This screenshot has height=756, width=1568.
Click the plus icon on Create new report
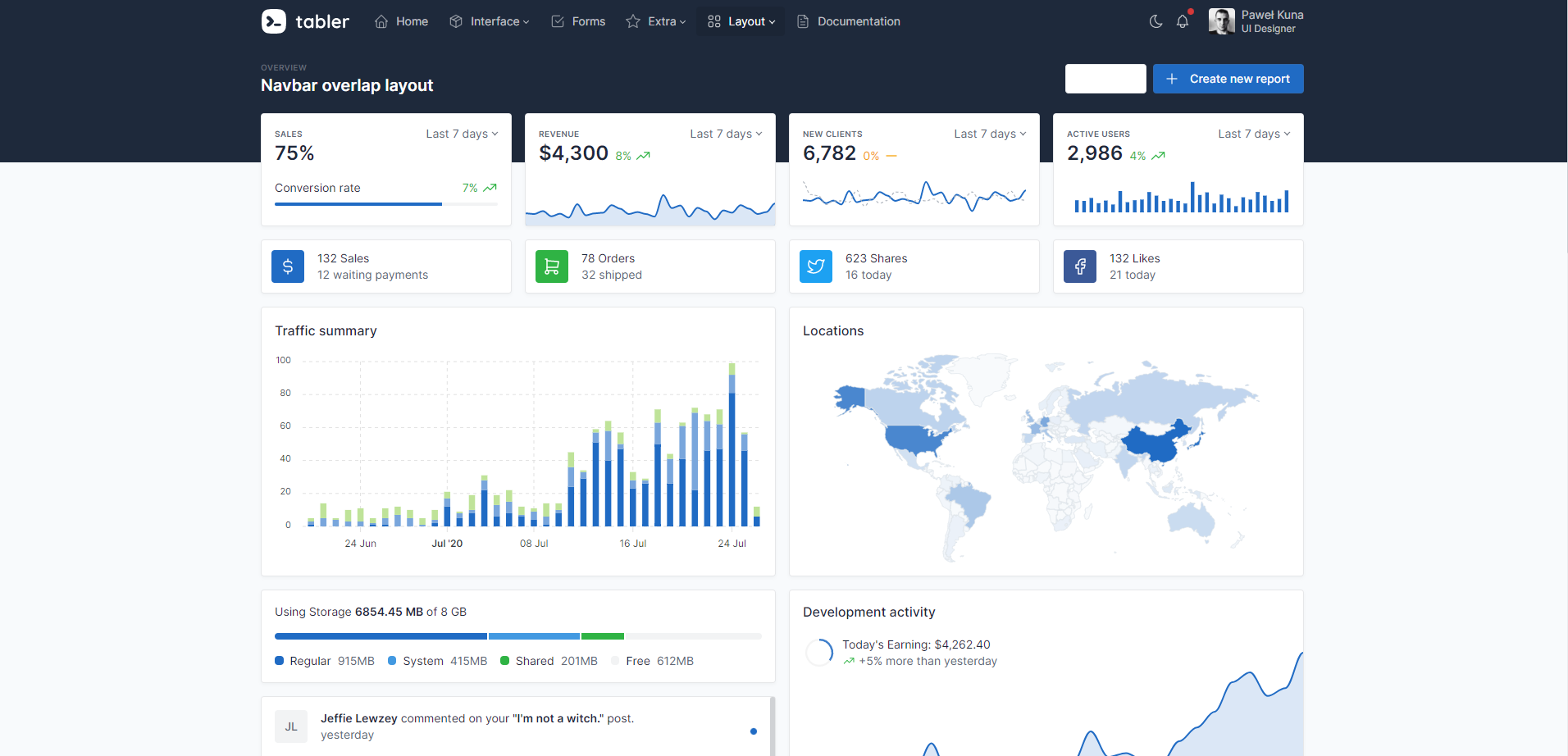(x=1172, y=79)
